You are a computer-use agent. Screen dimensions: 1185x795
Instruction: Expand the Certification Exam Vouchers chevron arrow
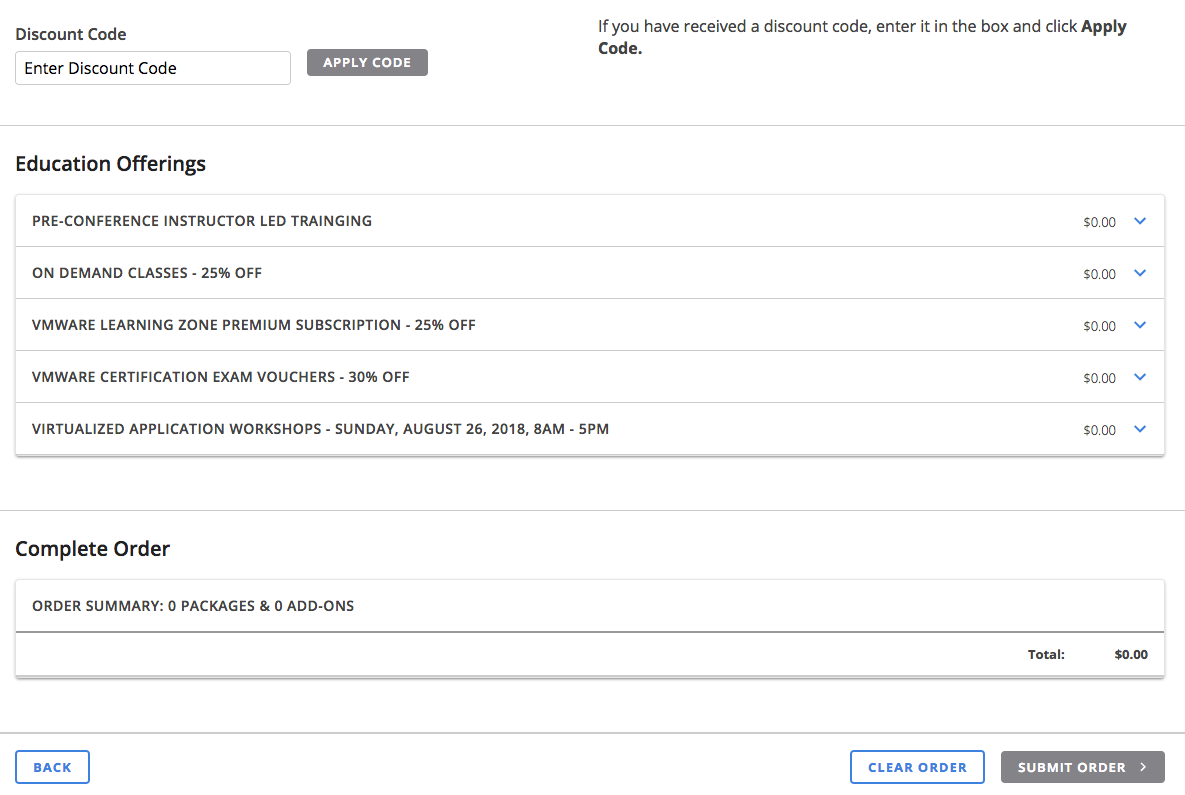1140,377
